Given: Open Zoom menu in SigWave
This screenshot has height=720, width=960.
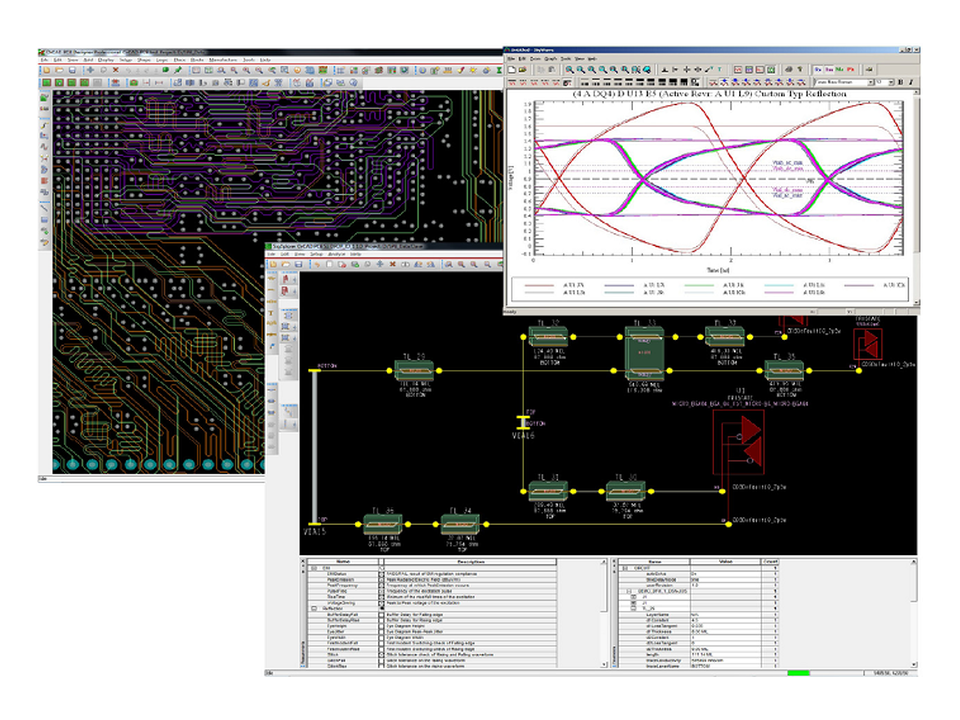Looking at the screenshot, I should click(535, 59).
